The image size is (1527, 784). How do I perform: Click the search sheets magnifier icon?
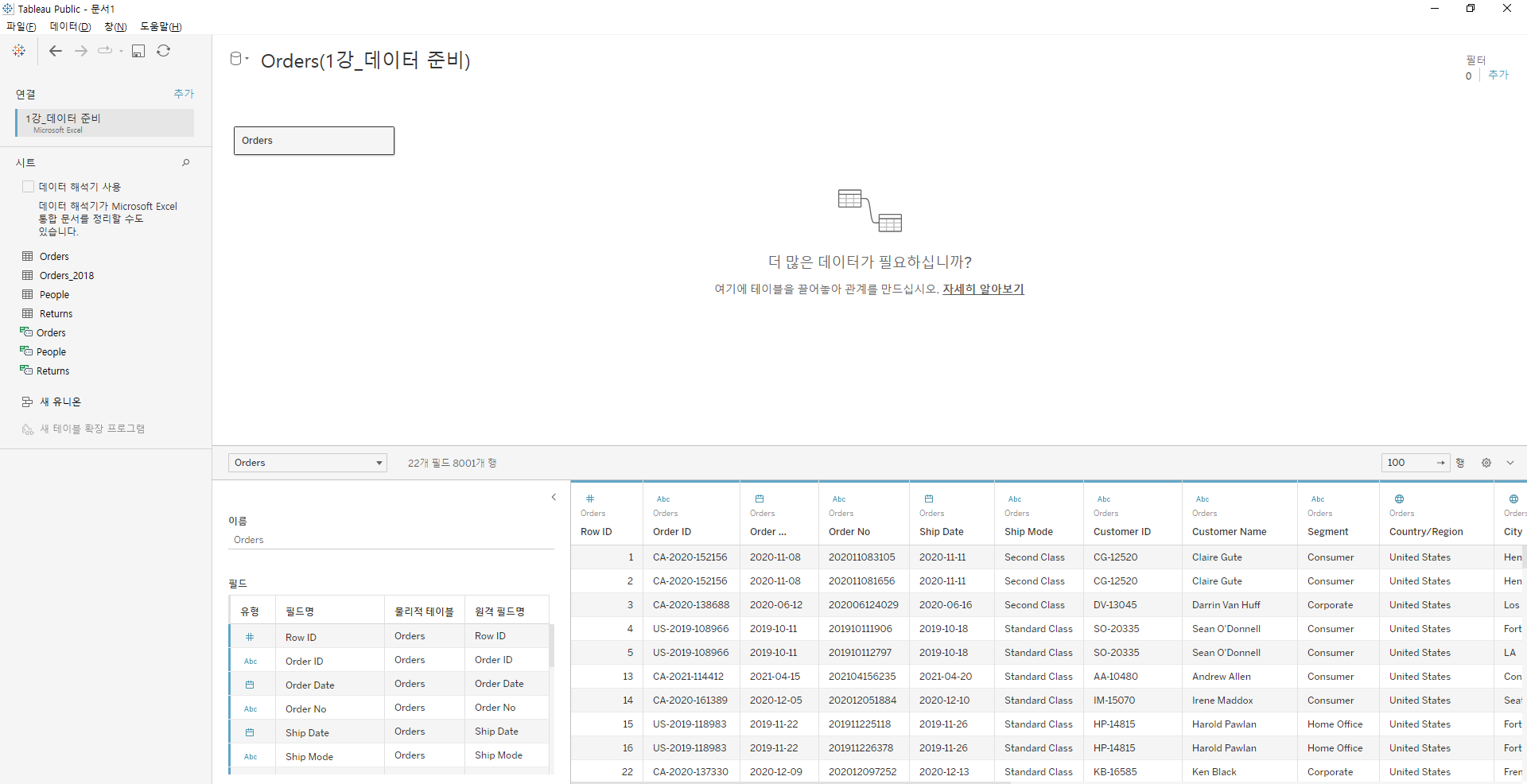click(185, 162)
